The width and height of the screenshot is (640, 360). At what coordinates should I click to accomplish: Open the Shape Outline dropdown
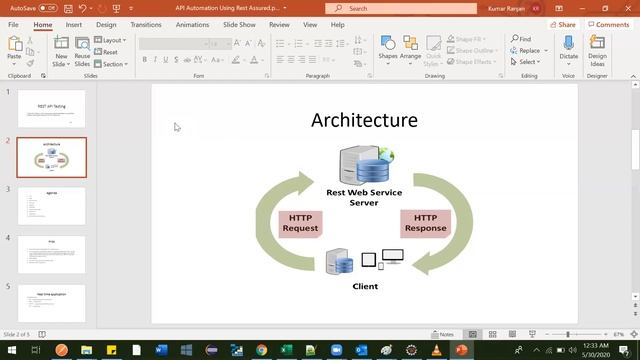473,50
